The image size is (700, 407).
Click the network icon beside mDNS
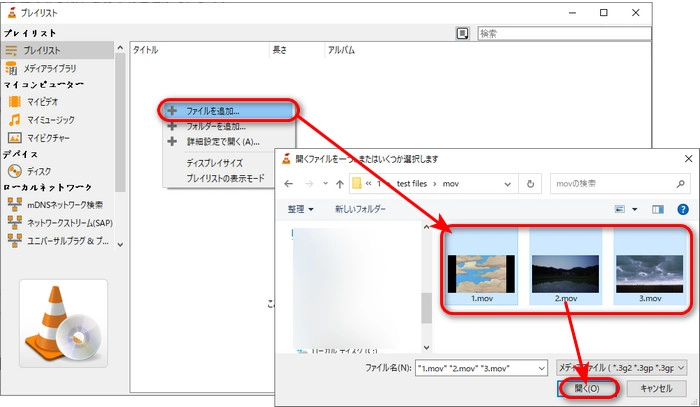(x=15, y=204)
